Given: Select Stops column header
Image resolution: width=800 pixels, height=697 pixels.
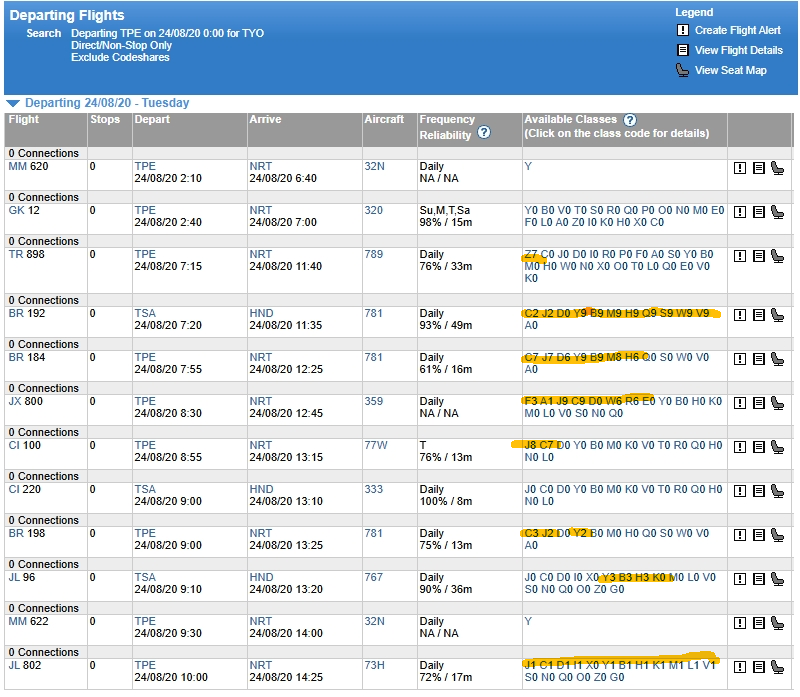Looking at the screenshot, I should click(105, 119).
